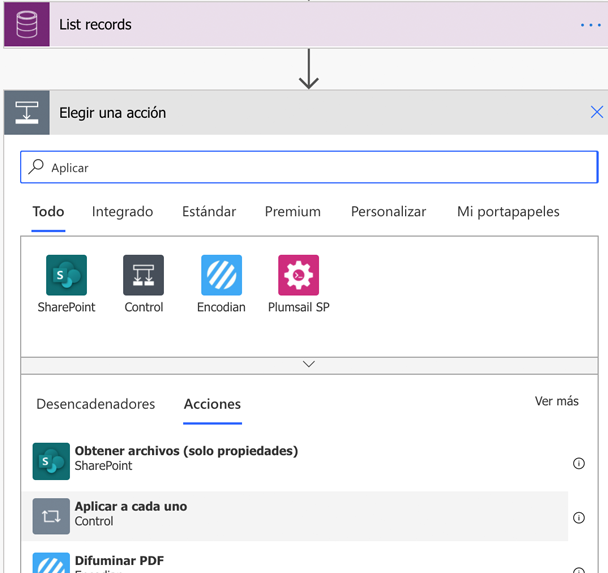The width and height of the screenshot is (608, 573).
Task: Select the List records step title
Action: [x=95, y=24]
